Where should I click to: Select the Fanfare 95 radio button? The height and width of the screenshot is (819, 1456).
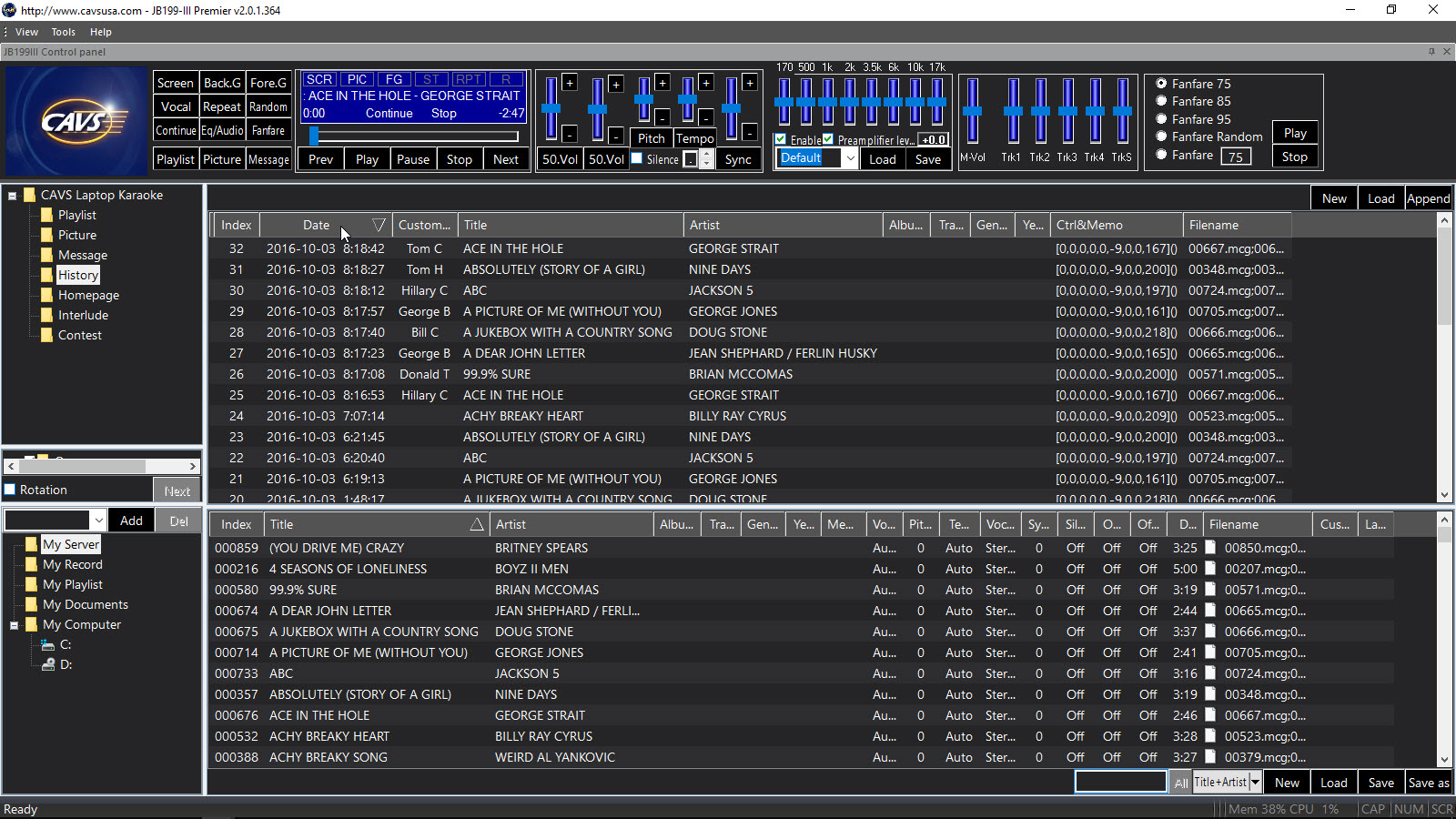click(x=1161, y=118)
